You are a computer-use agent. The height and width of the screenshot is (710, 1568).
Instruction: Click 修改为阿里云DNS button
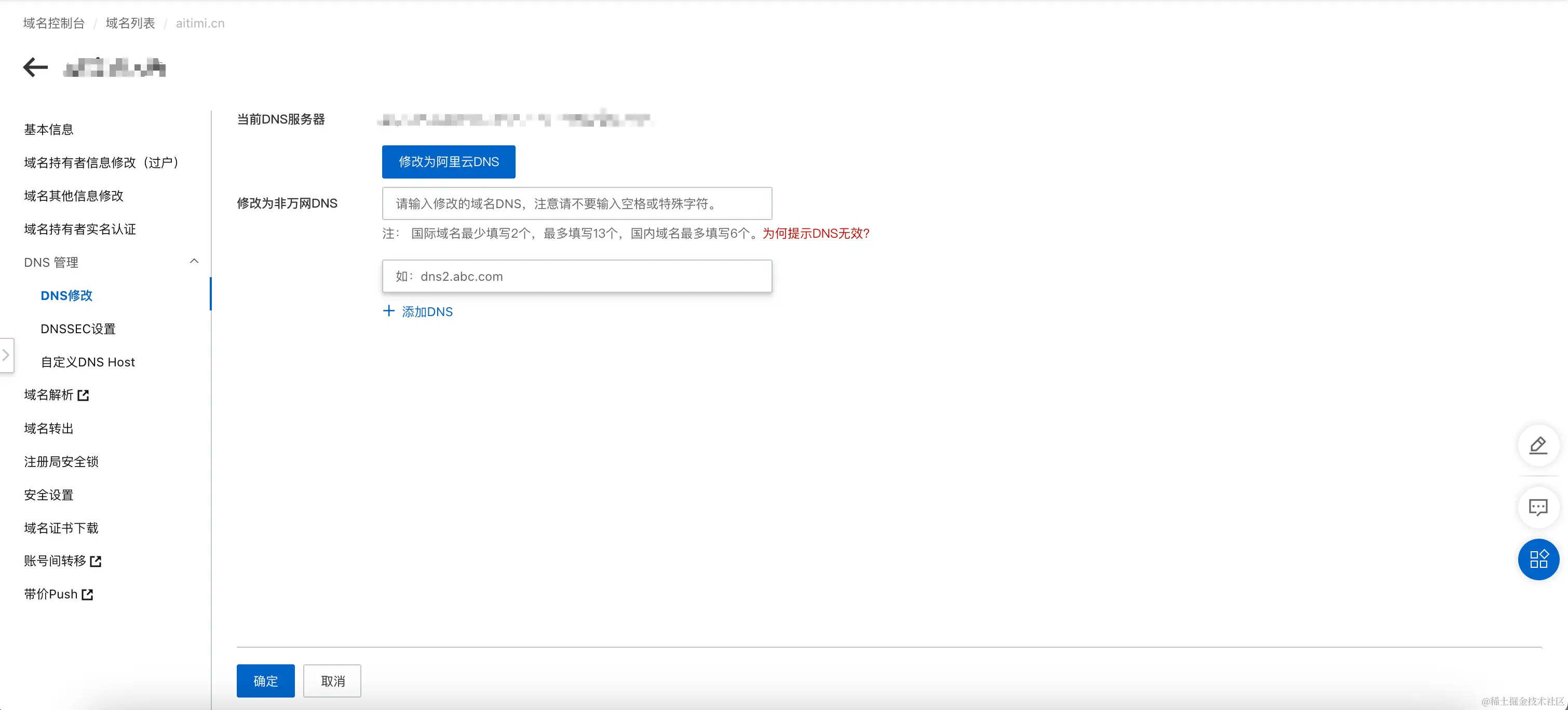pyautogui.click(x=449, y=162)
